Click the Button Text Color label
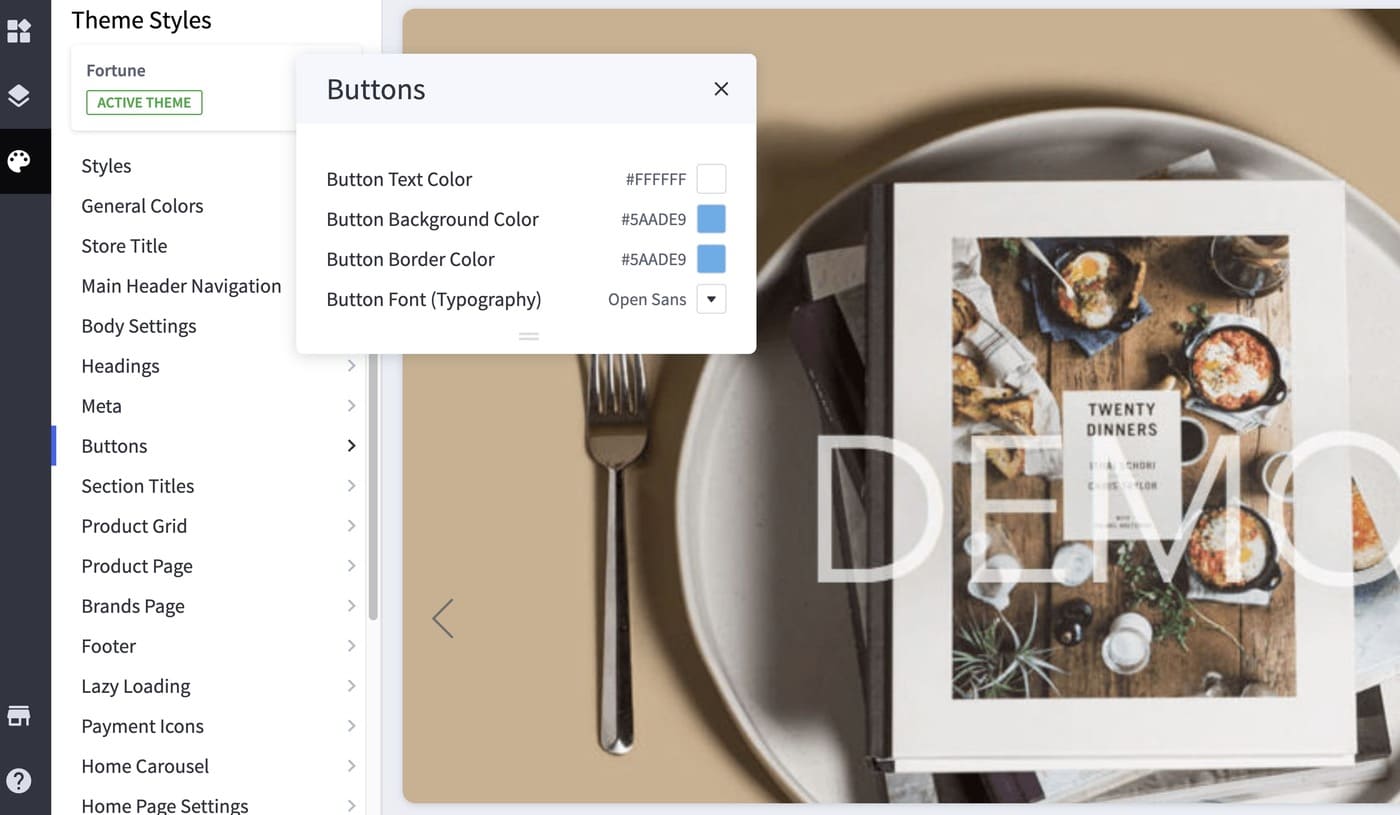Screen dimensions: 1400x815 click(x=399, y=179)
